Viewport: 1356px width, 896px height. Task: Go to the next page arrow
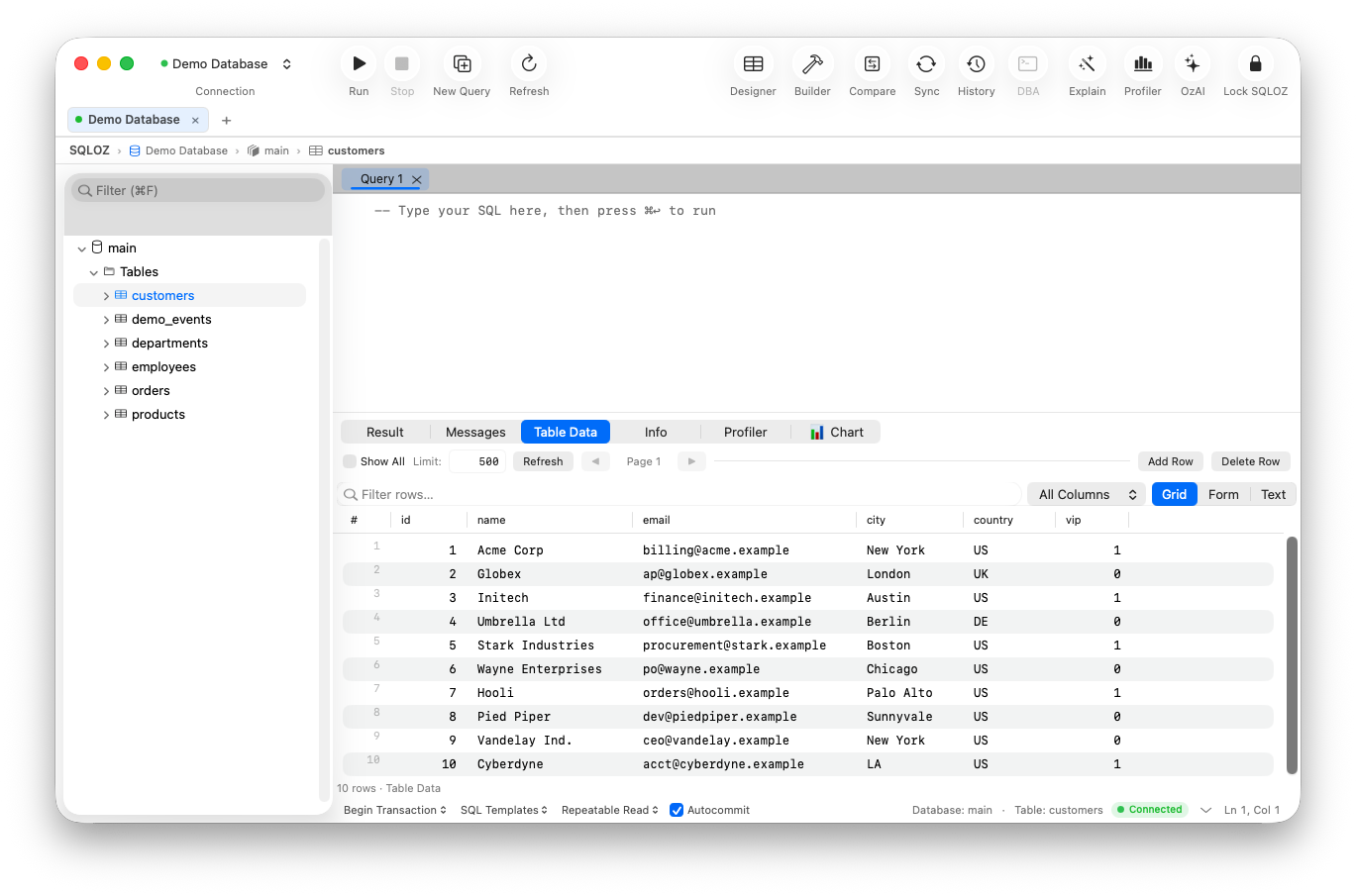pos(691,461)
